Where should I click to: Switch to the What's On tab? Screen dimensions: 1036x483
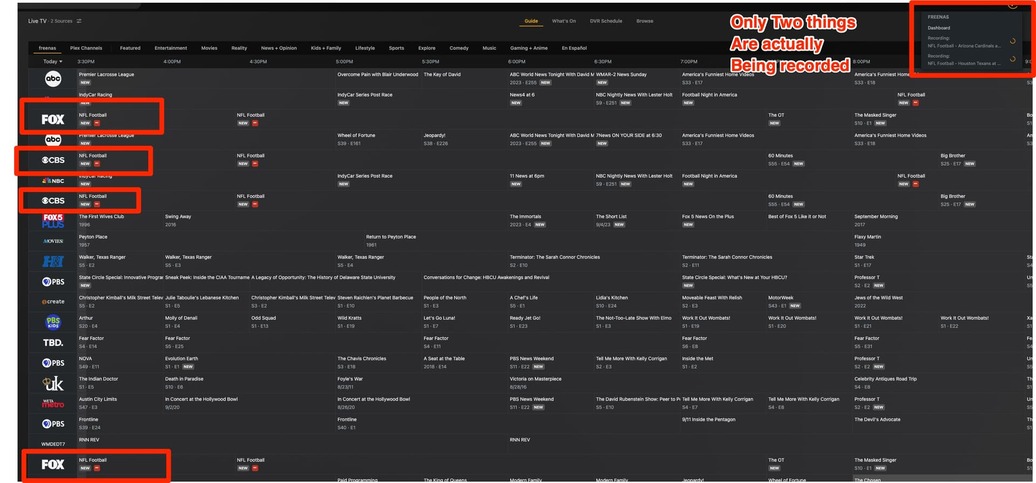pyautogui.click(x=564, y=21)
